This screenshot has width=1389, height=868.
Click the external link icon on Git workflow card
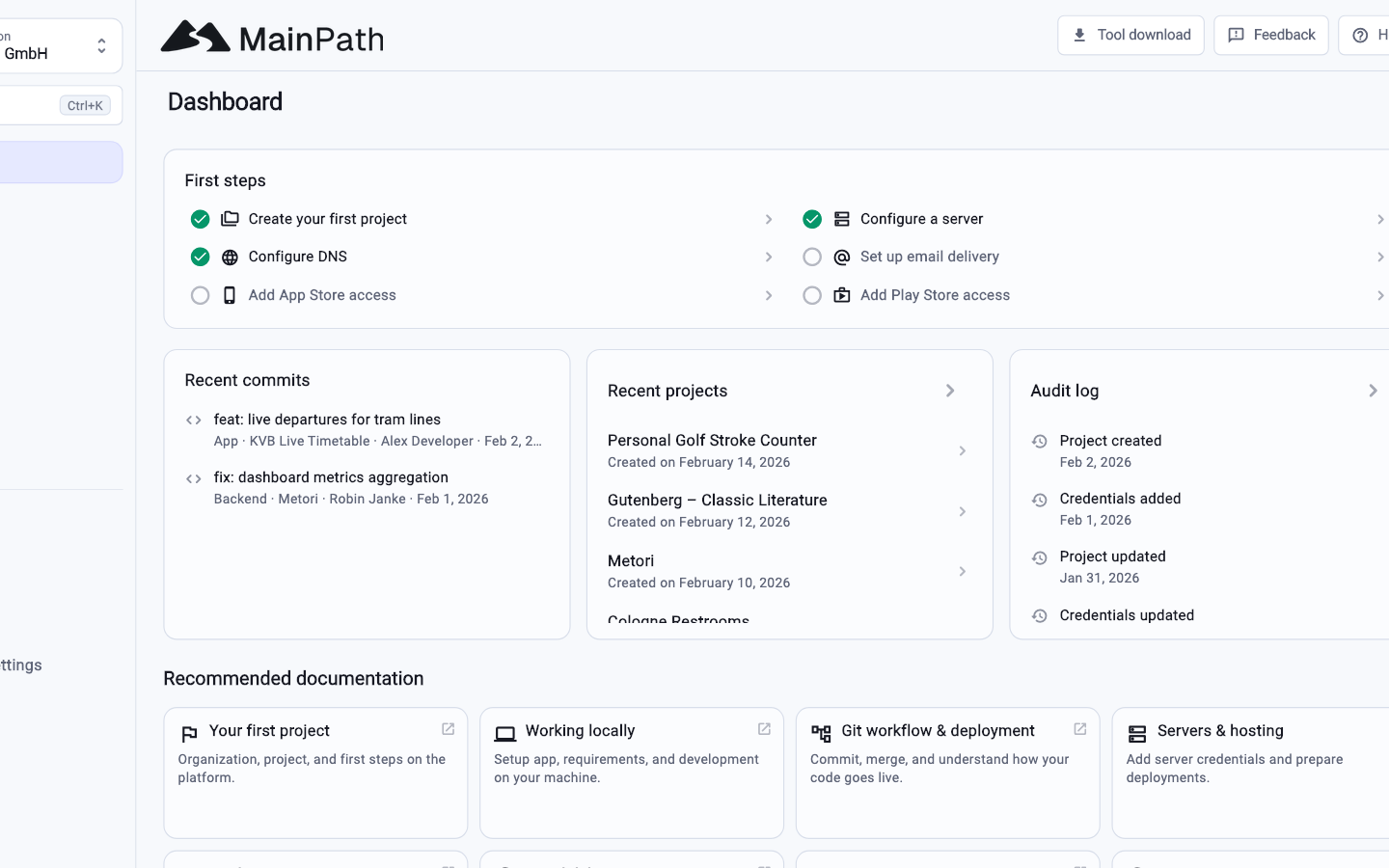pyautogui.click(x=1080, y=729)
